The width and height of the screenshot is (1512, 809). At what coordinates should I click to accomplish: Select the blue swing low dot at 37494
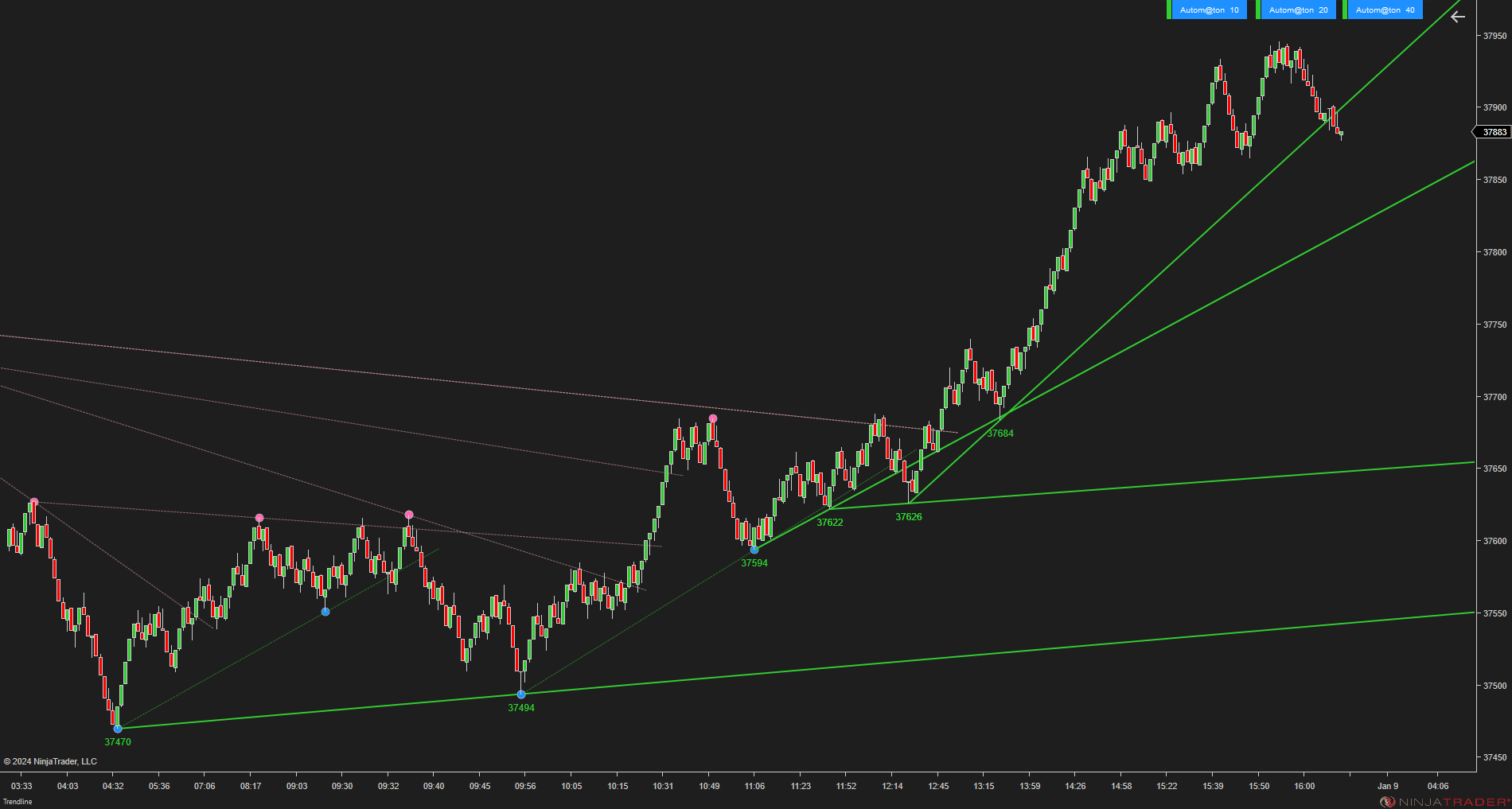521,694
